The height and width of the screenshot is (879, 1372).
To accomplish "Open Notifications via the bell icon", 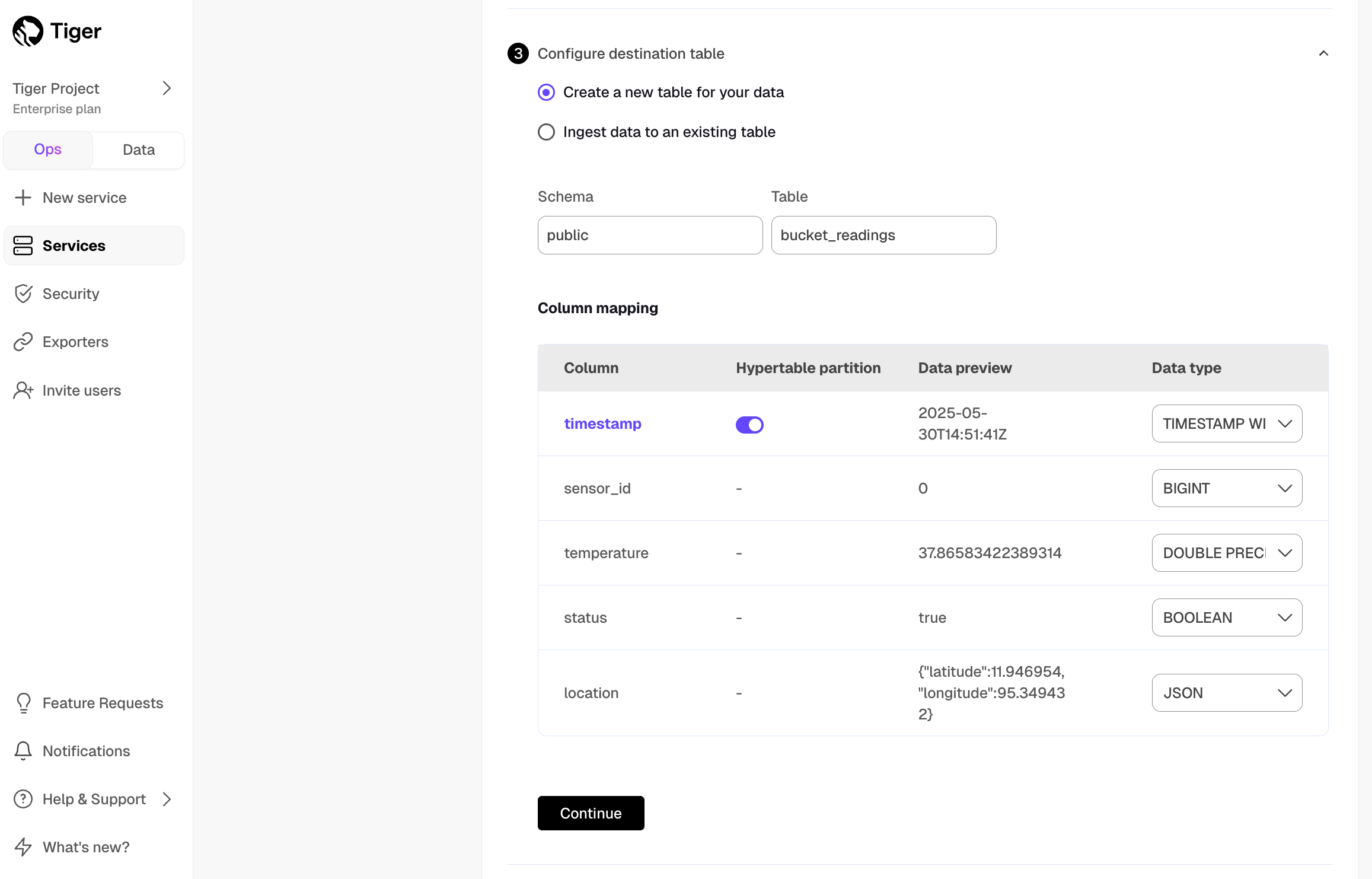I will pos(23,751).
